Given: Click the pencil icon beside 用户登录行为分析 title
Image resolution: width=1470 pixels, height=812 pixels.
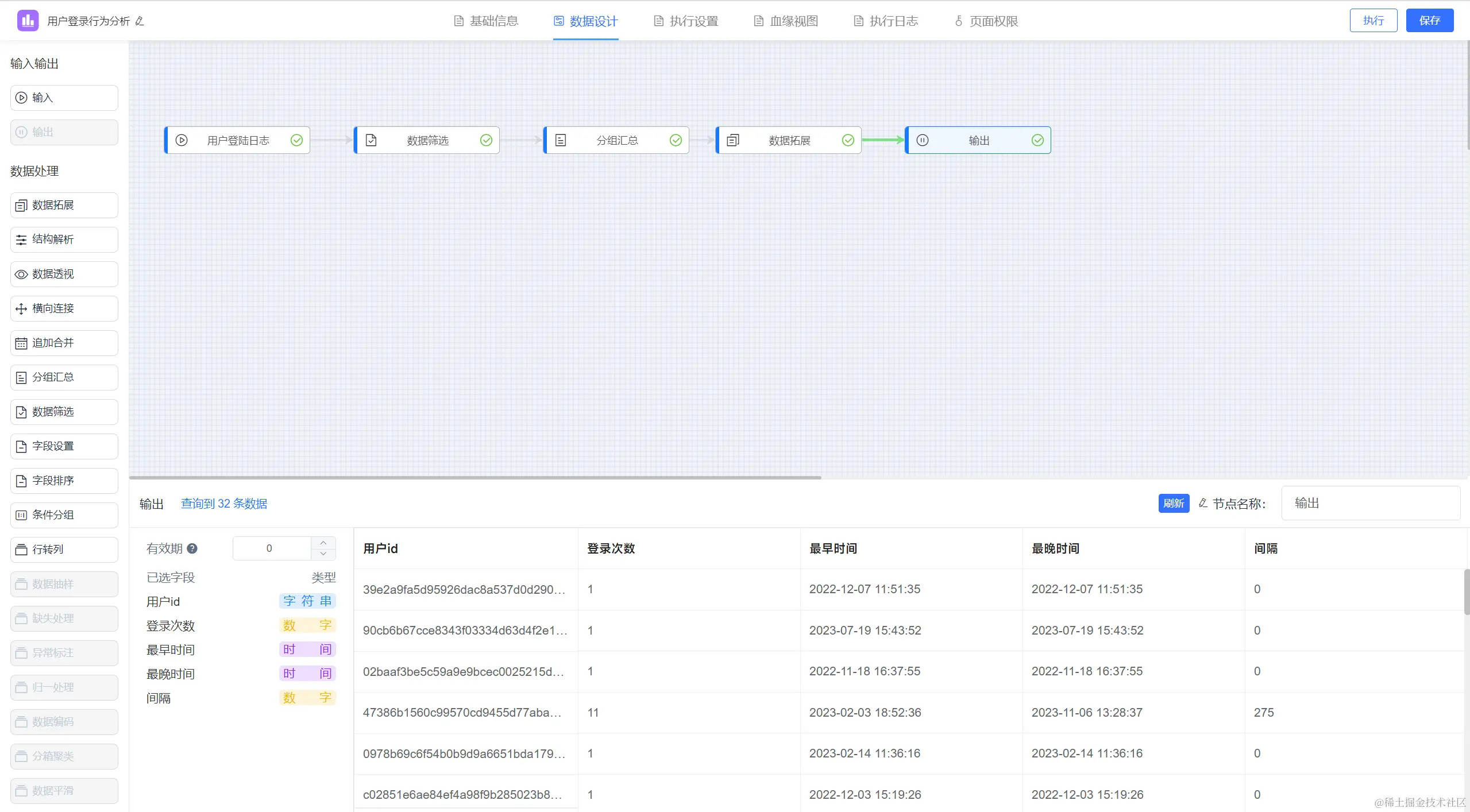Looking at the screenshot, I should click(x=140, y=21).
